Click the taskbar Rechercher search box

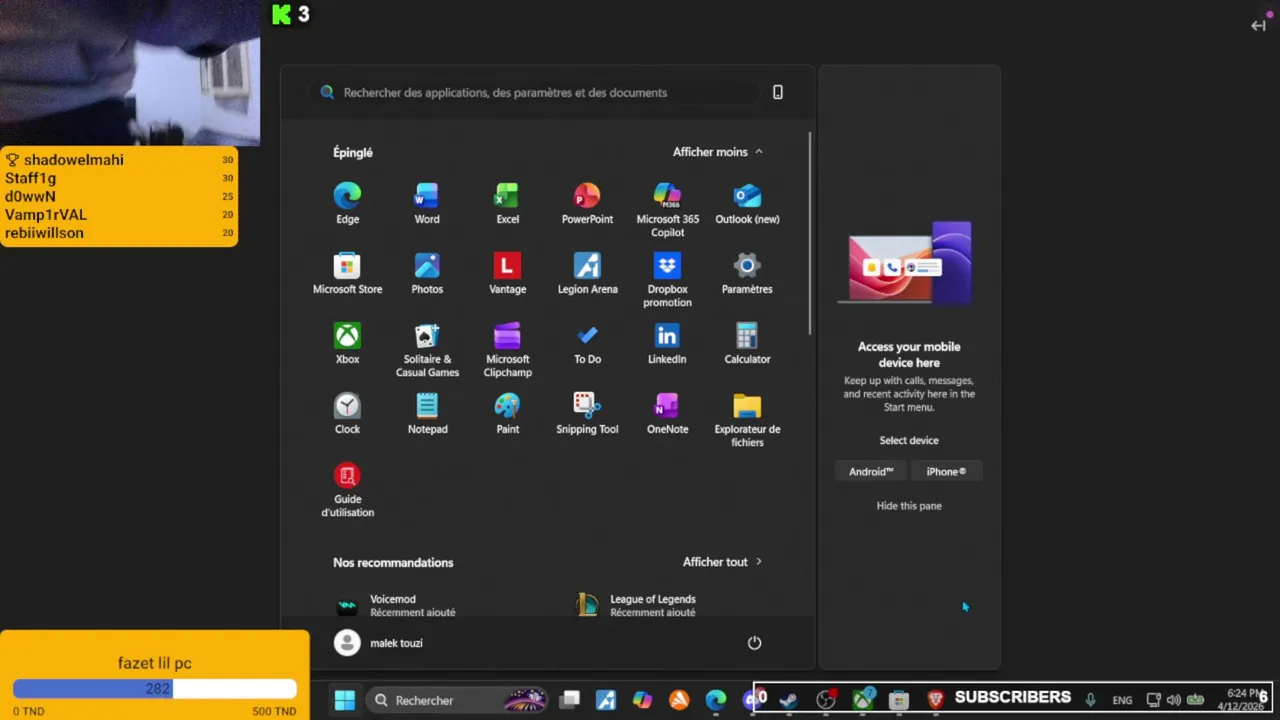pos(458,700)
